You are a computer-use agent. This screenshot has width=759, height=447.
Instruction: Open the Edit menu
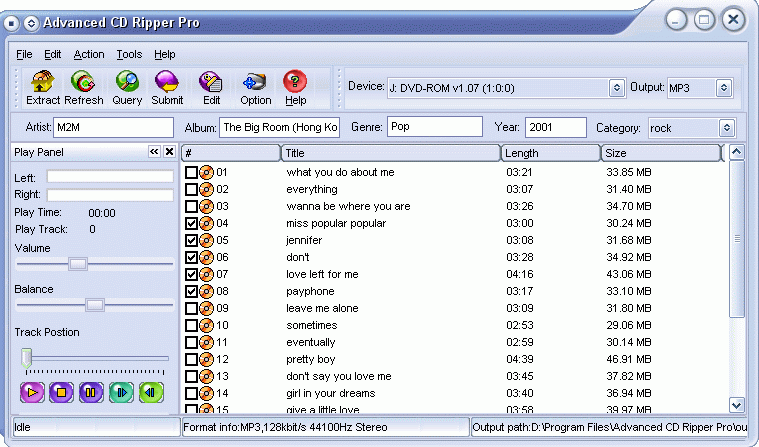[52, 54]
